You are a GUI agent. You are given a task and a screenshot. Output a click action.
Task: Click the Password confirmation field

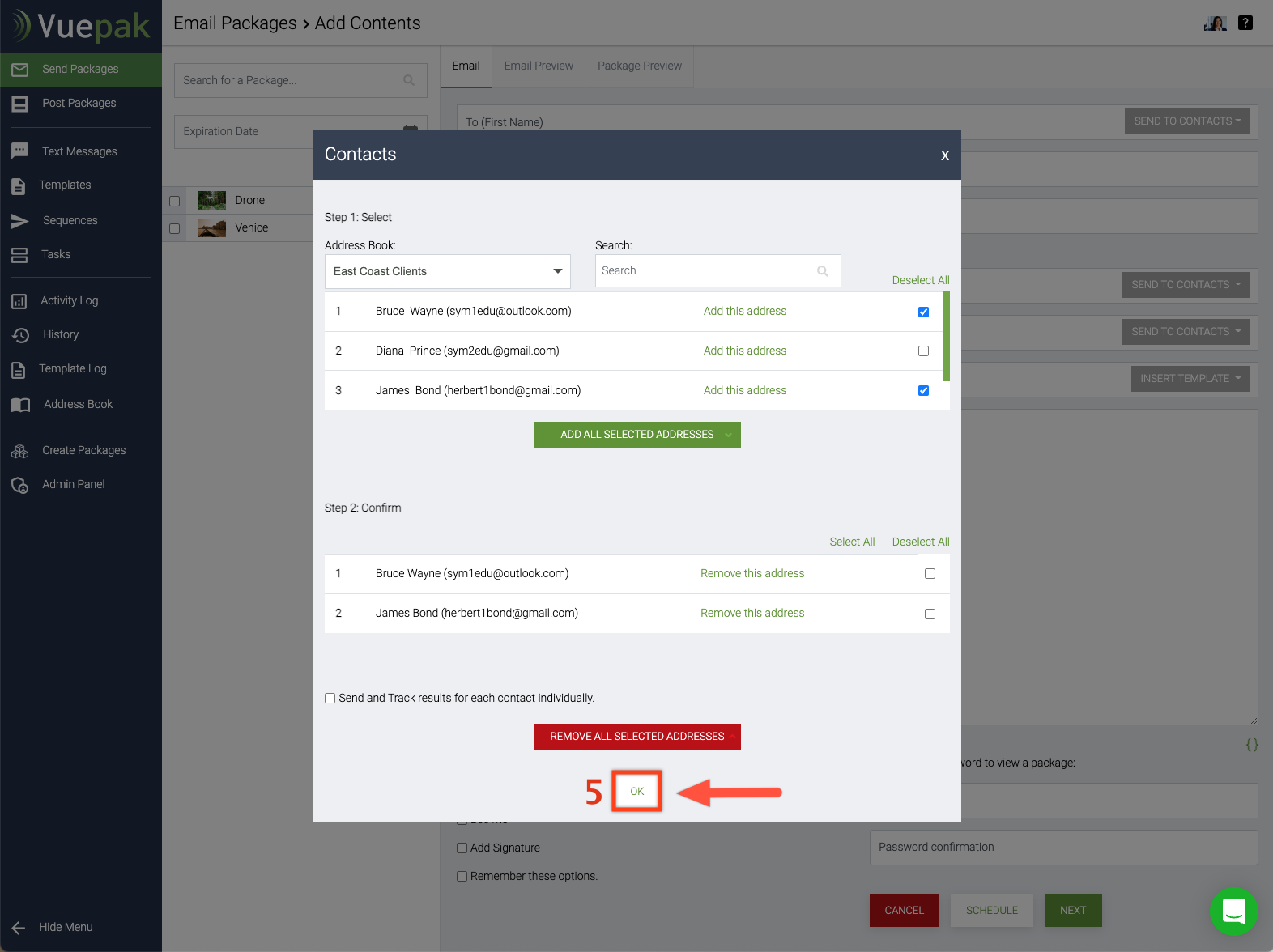click(x=1063, y=848)
